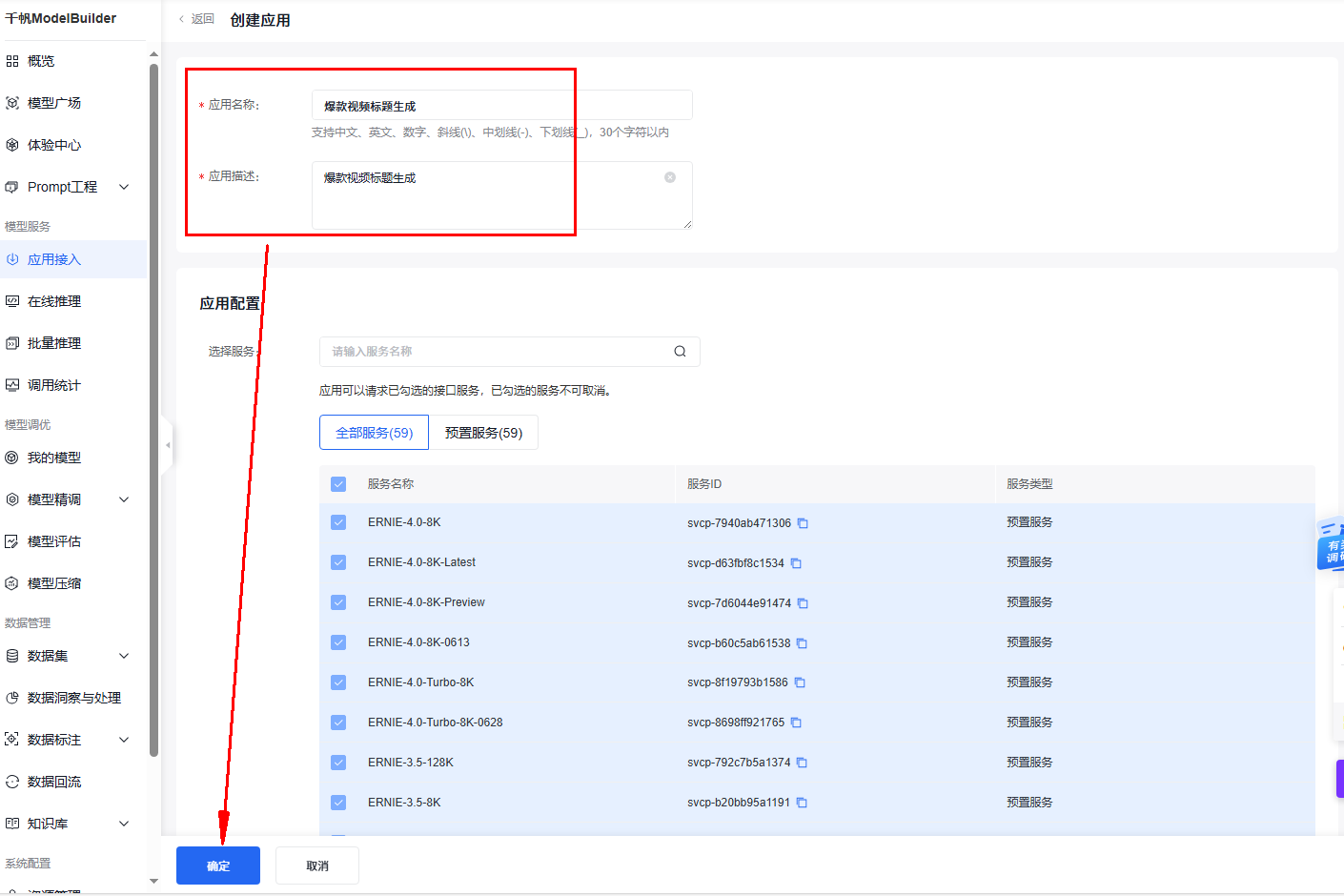Click the sidebar scroll down arrow
The image size is (1344, 896).
[153, 881]
